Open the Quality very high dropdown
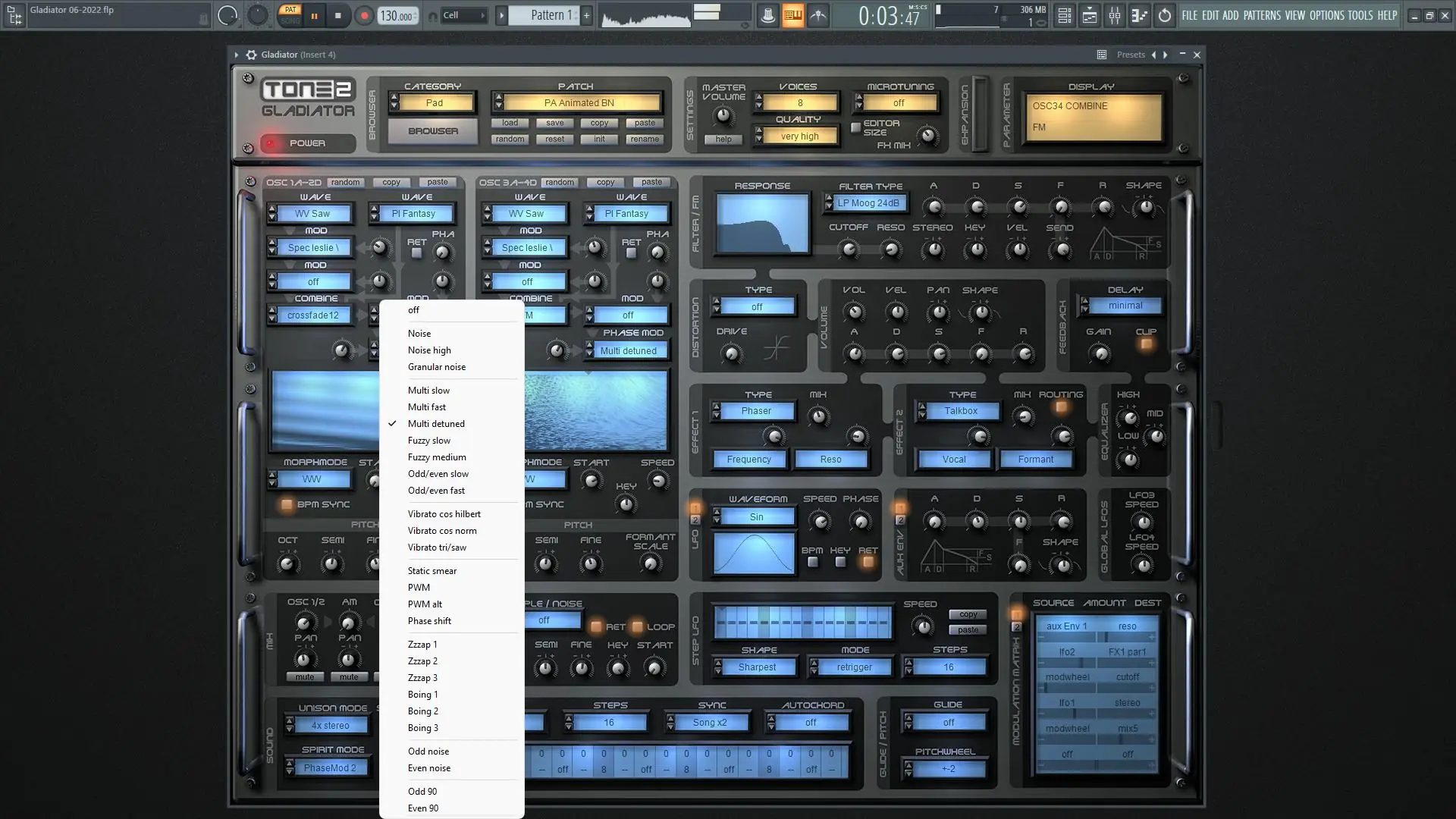 [x=799, y=136]
